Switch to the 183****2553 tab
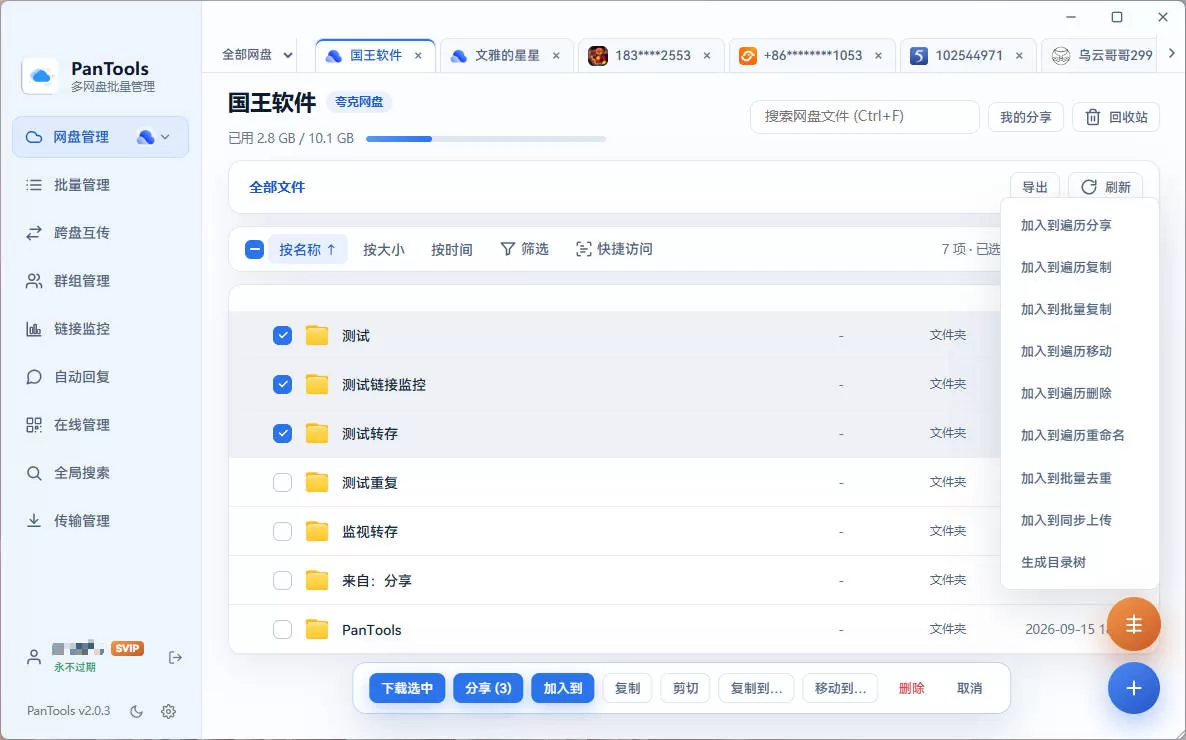Image resolution: width=1186 pixels, height=740 pixels. (652, 55)
